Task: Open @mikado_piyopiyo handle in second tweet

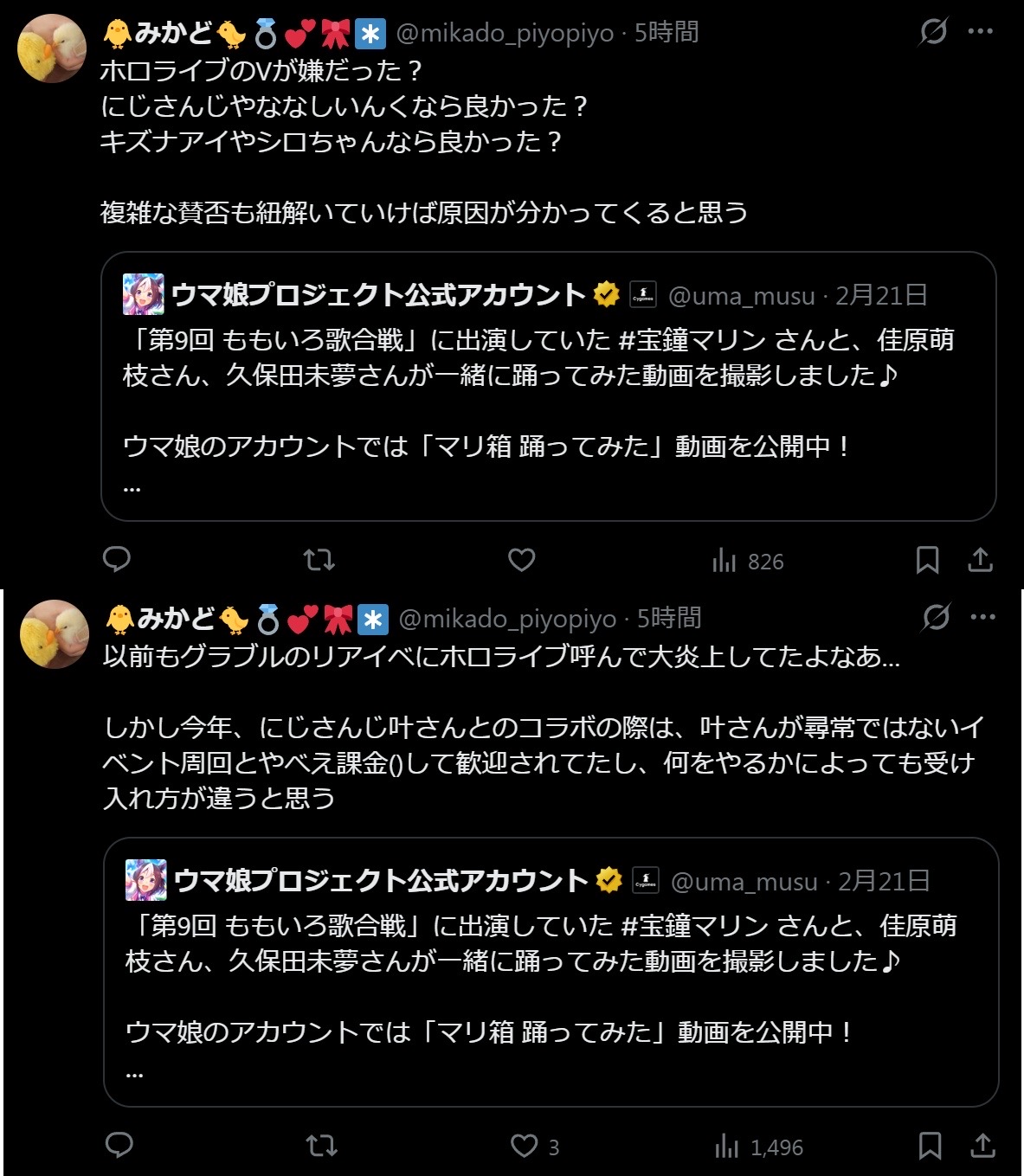Action: pyautogui.click(x=507, y=619)
